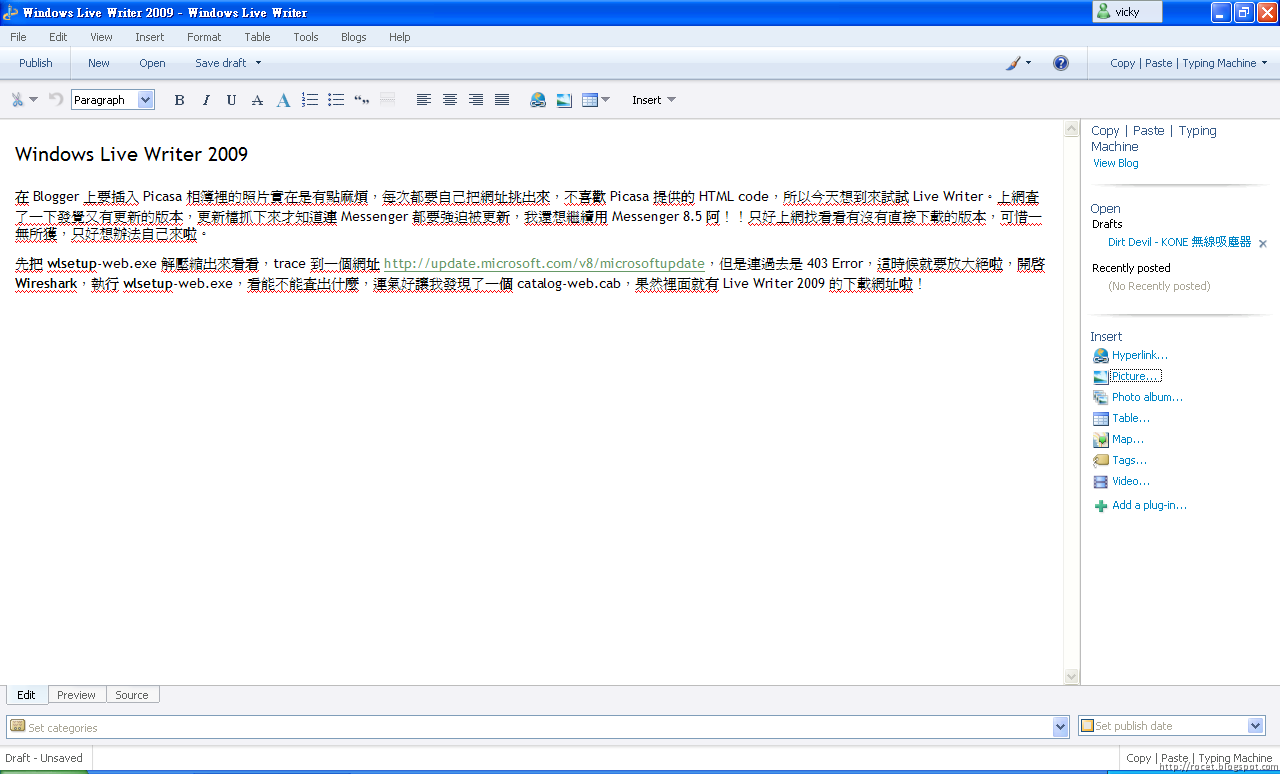The image size is (1280, 774).
Task: Toggle Bold formatting
Action: 180,100
